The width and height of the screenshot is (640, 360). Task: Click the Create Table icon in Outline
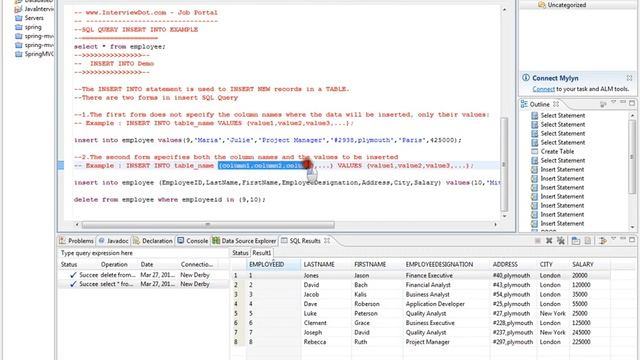pyautogui.click(x=534, y=151)
